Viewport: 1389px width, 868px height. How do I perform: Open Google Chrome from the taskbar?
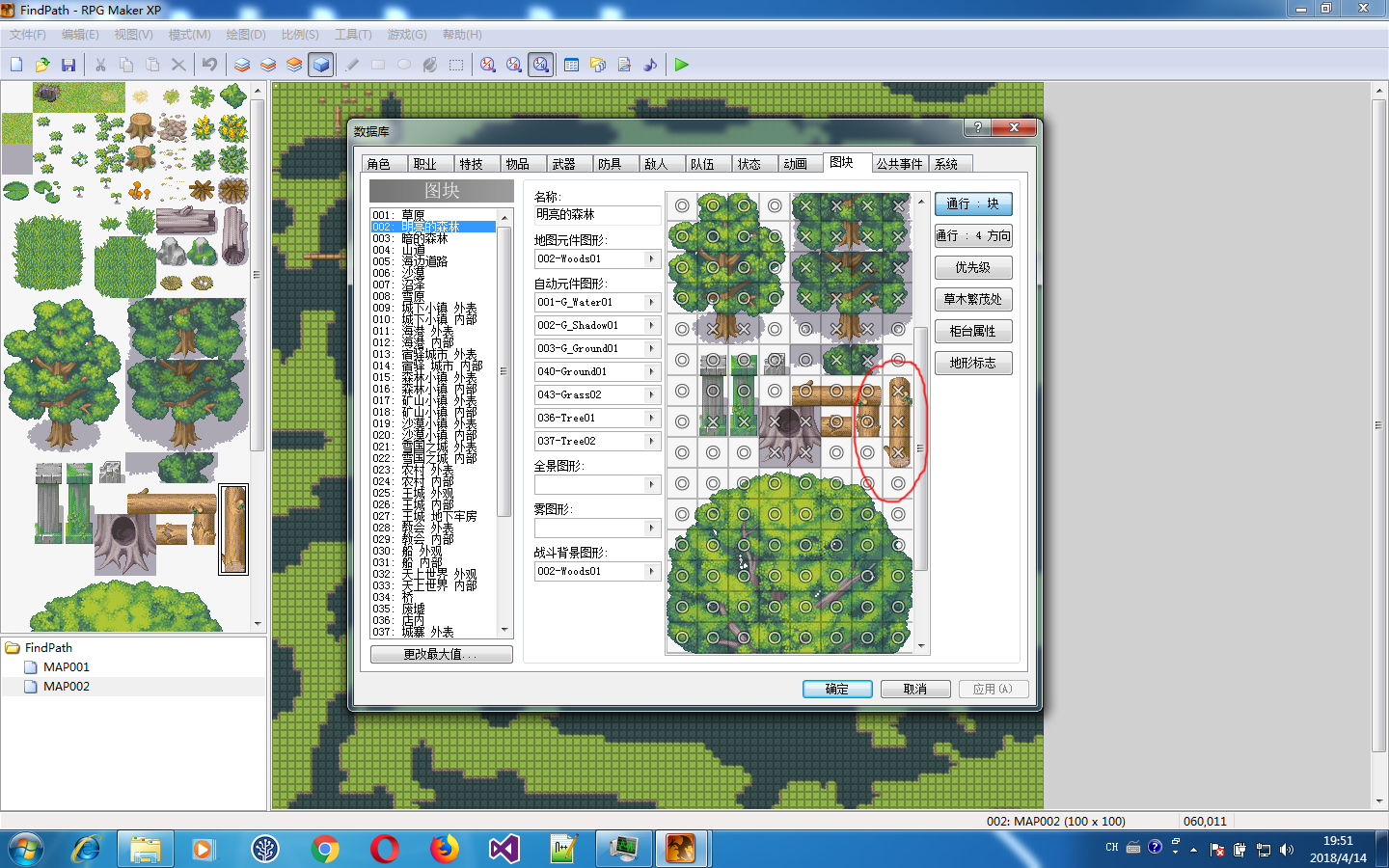(325, 849)
